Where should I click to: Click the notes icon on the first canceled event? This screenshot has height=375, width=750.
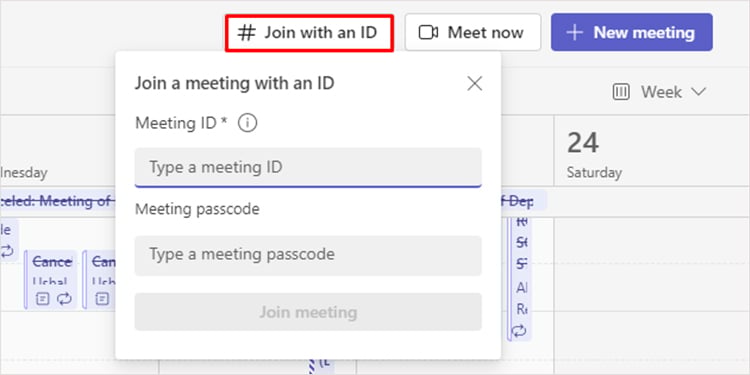43,299
